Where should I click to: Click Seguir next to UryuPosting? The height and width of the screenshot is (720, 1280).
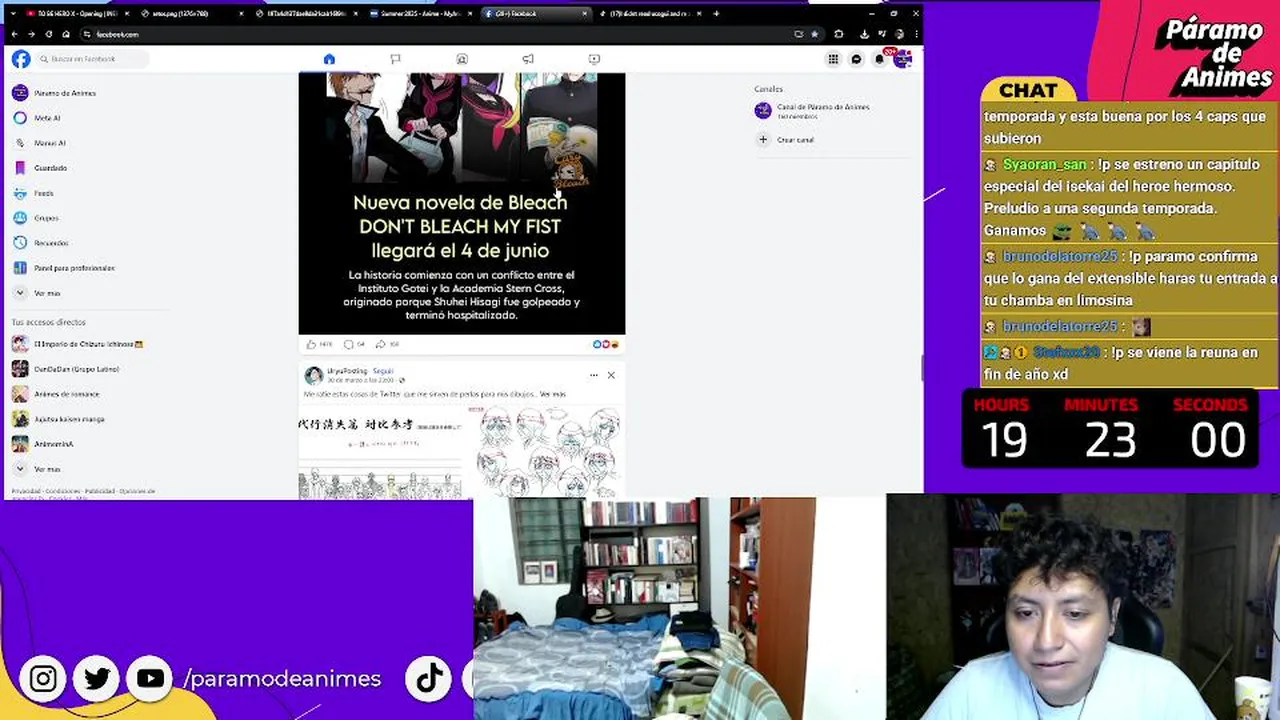383,371
